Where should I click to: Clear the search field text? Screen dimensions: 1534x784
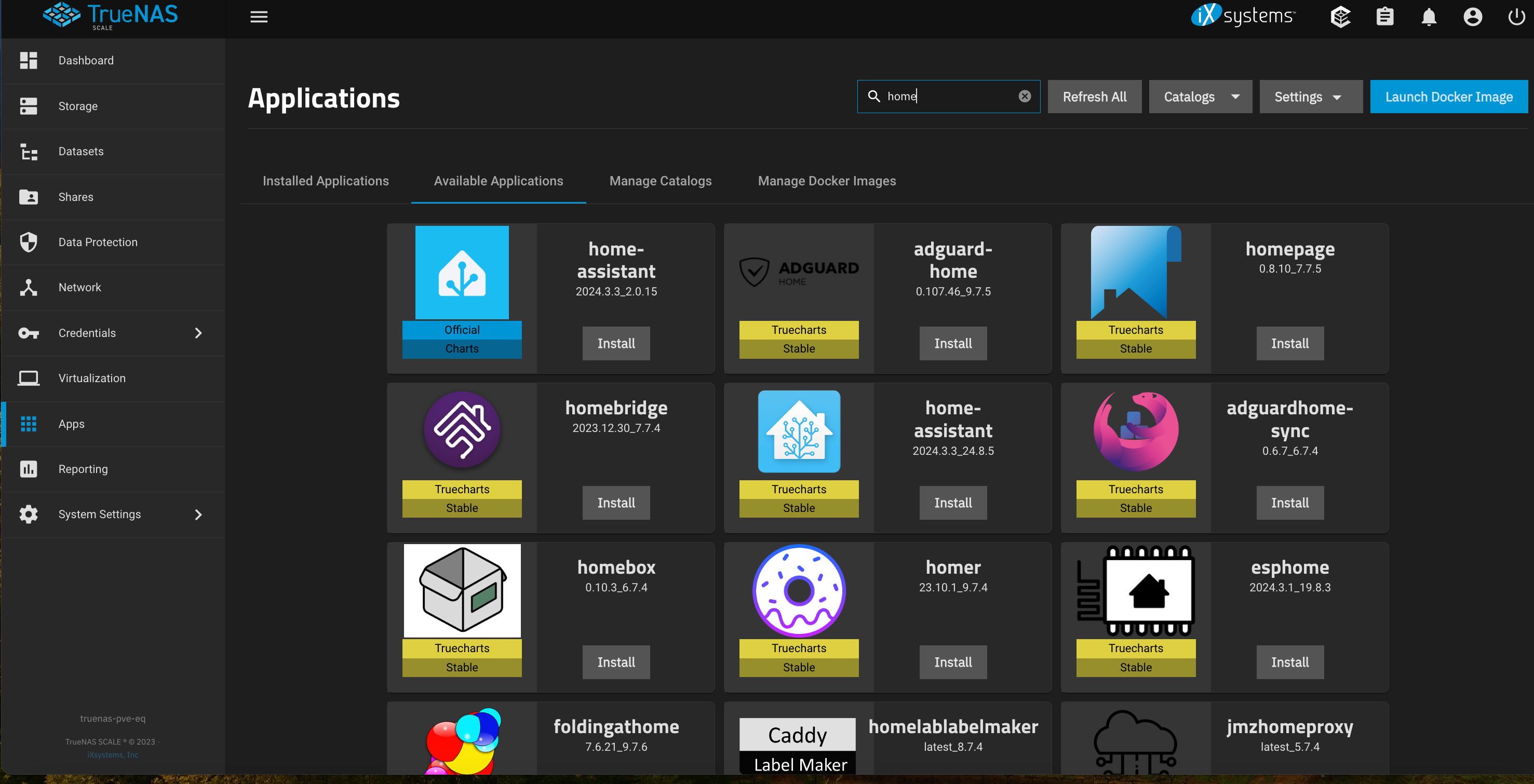coord(1024,97)
